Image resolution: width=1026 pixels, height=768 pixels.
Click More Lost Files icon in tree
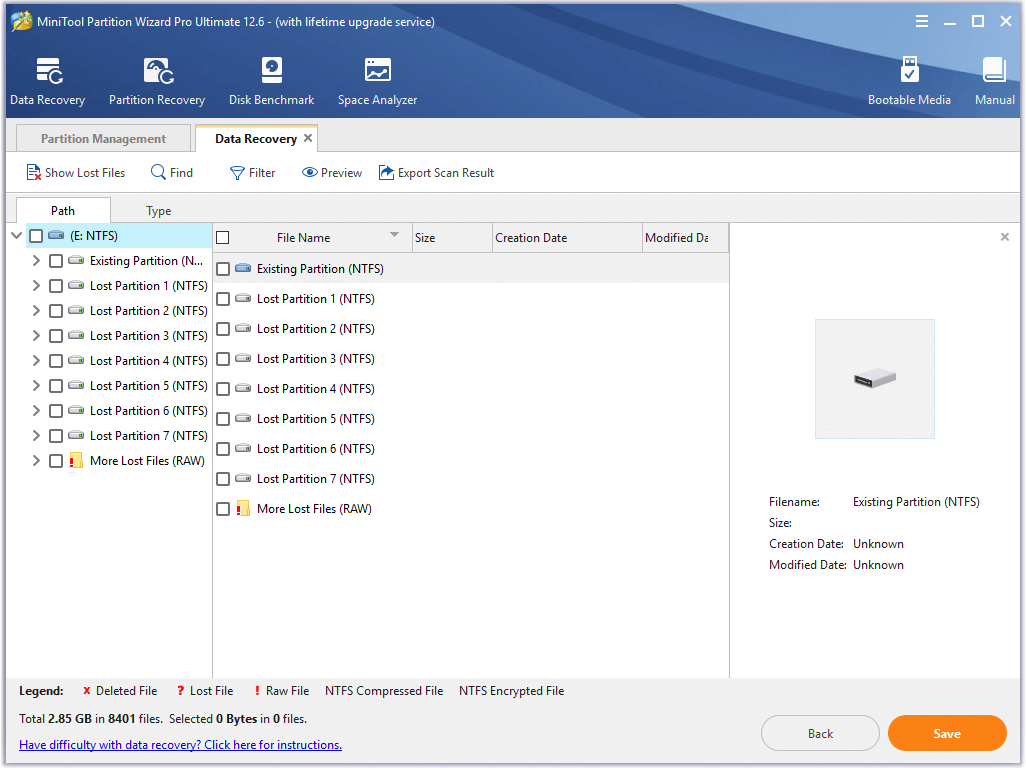tap(76, 461)
